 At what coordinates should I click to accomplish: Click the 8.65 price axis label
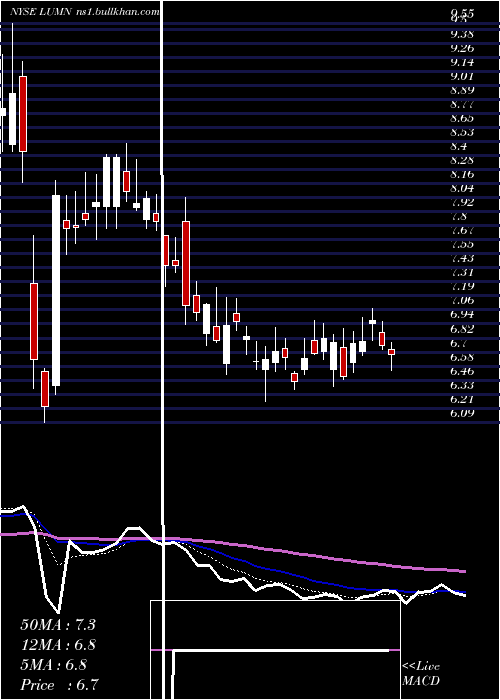(x=462, y=118)
